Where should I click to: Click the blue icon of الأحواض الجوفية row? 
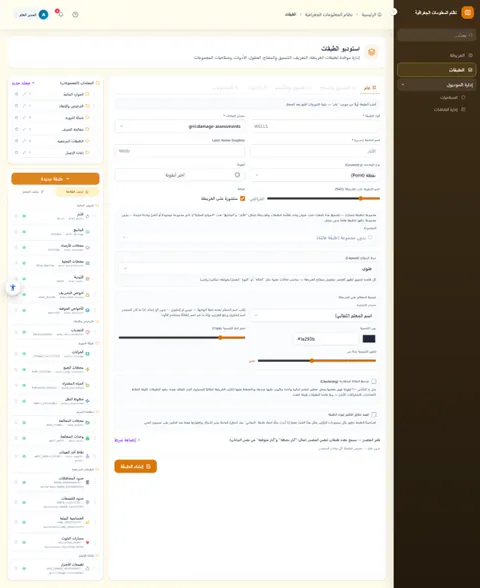pos(87,310)
